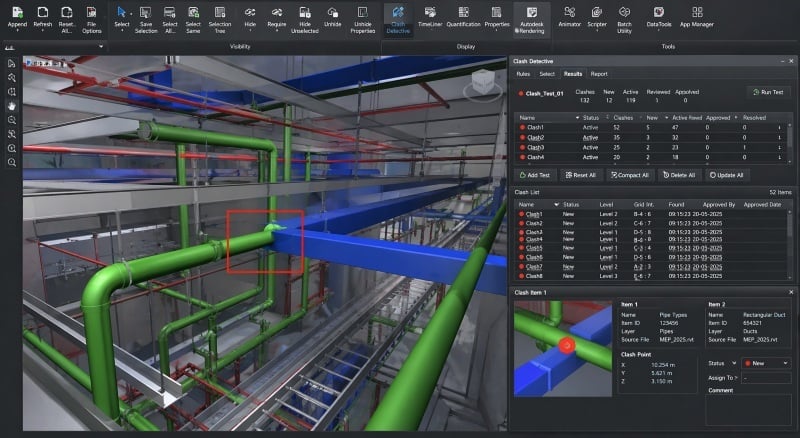
Task: Open the clash Status New dropdown
Action: coord(766,363)
